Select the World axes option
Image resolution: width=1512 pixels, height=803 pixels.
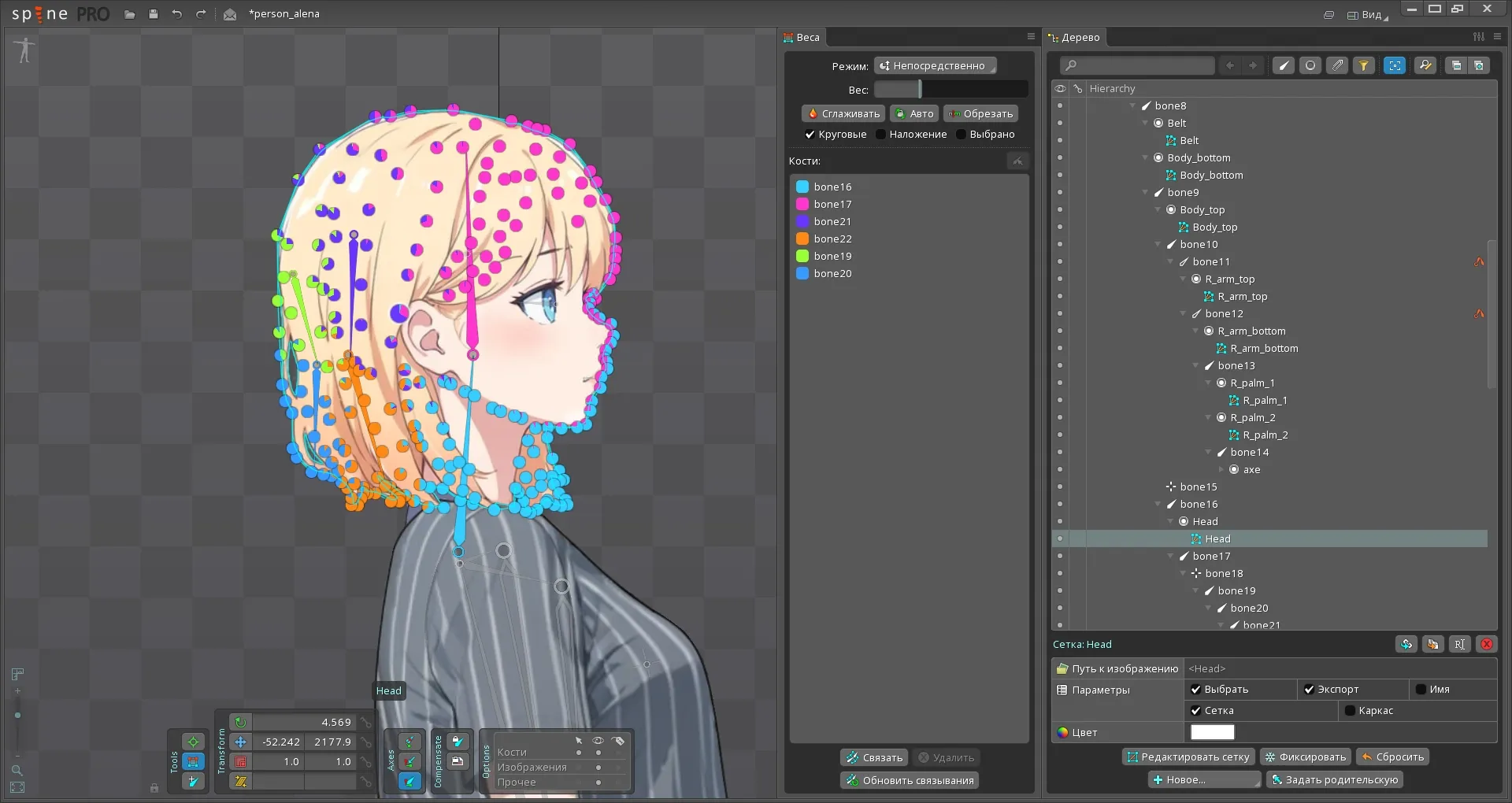click(x=409, y=781)
